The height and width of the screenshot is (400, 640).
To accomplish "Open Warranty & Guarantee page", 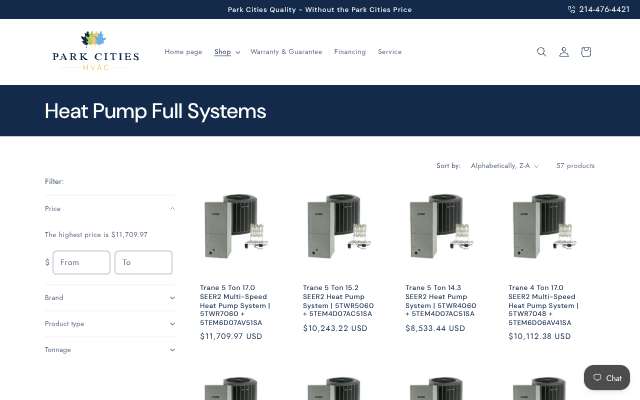I will click(x=286, y=52).
